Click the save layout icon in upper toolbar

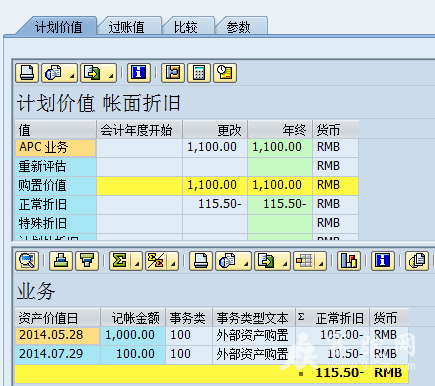(173, 73)
